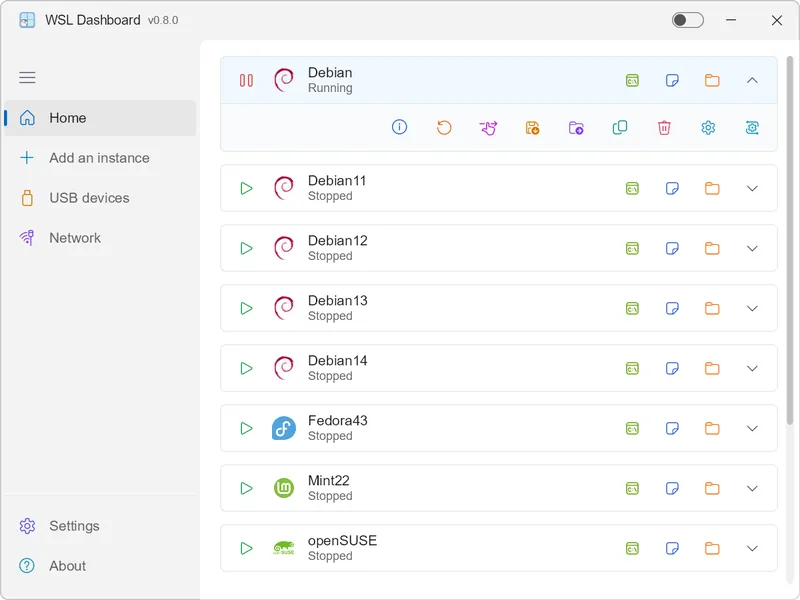Image resolution: width=800 pixels, height=600 pixels.
Task: Start the Debian14 instance
Action: [x=246, y=368]
